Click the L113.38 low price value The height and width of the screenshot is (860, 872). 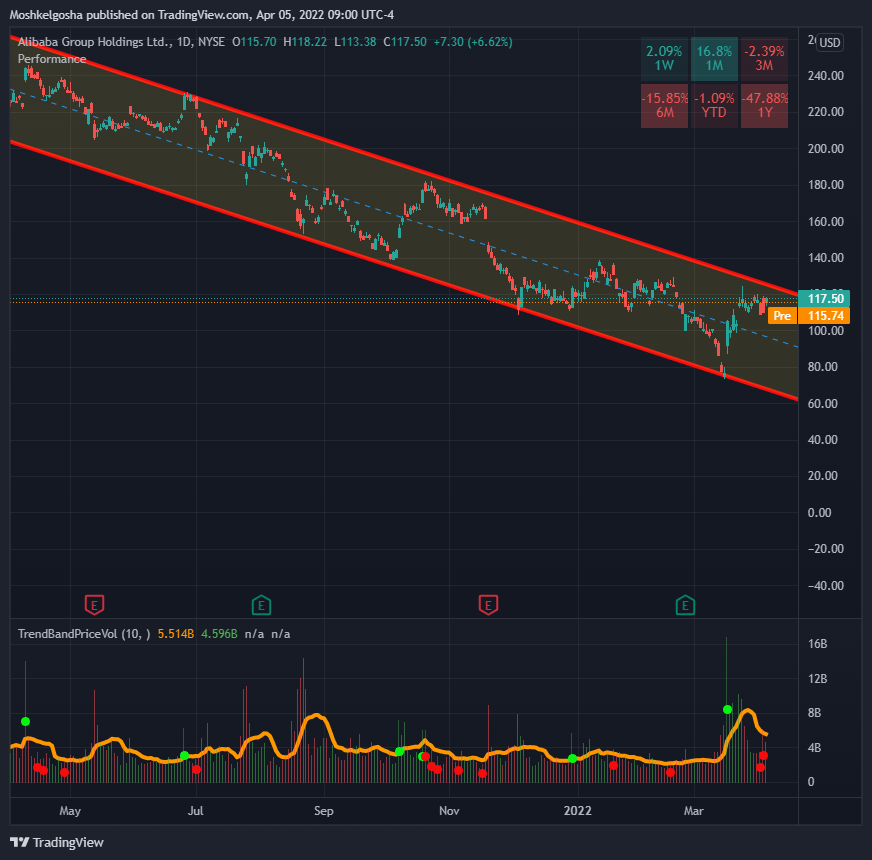coord(355,42)
